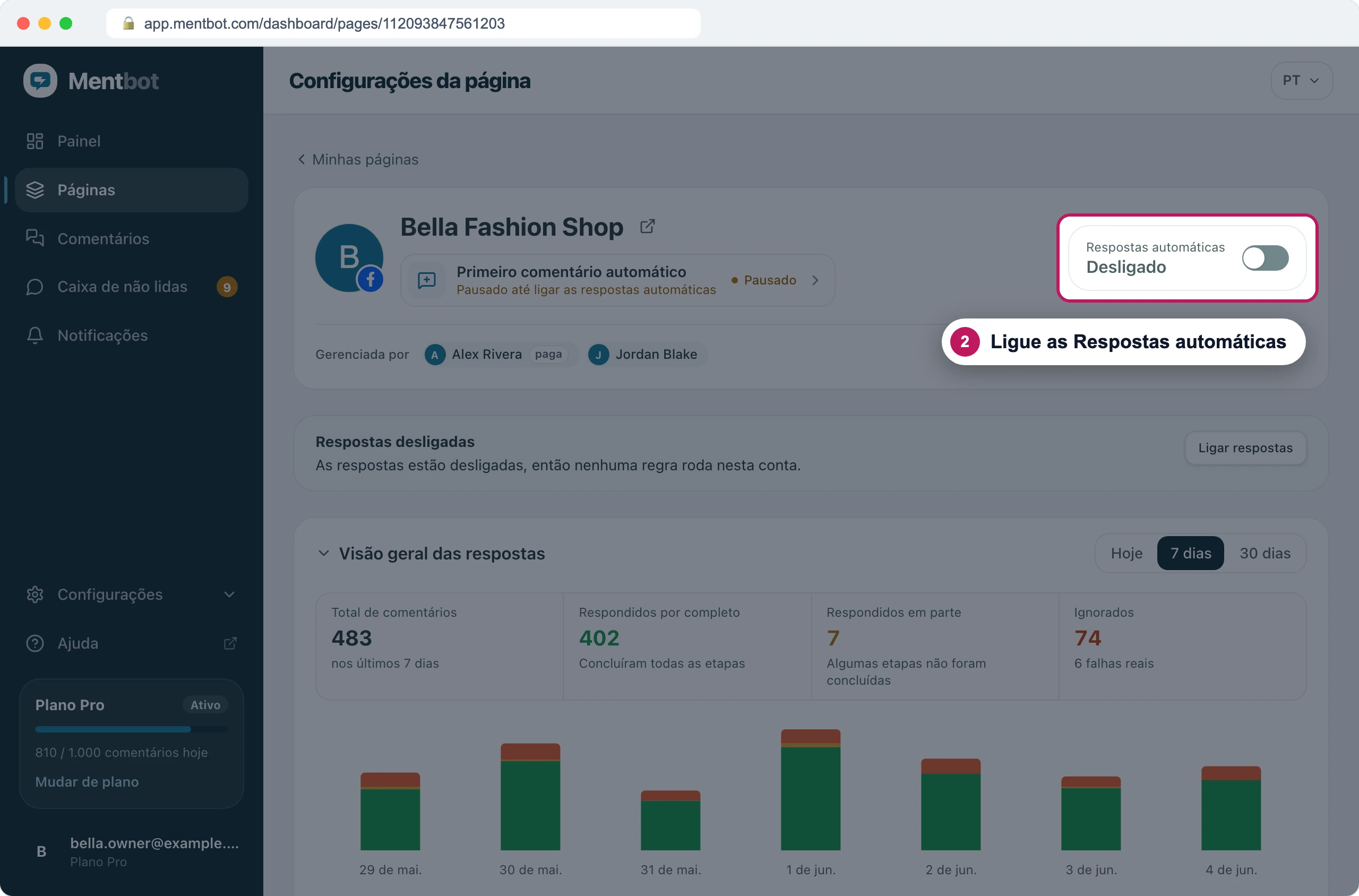Viewport: 1359px width, 896px height.
Task: Click the Total de comentários 483 card
Action: (x=440, y=647)
